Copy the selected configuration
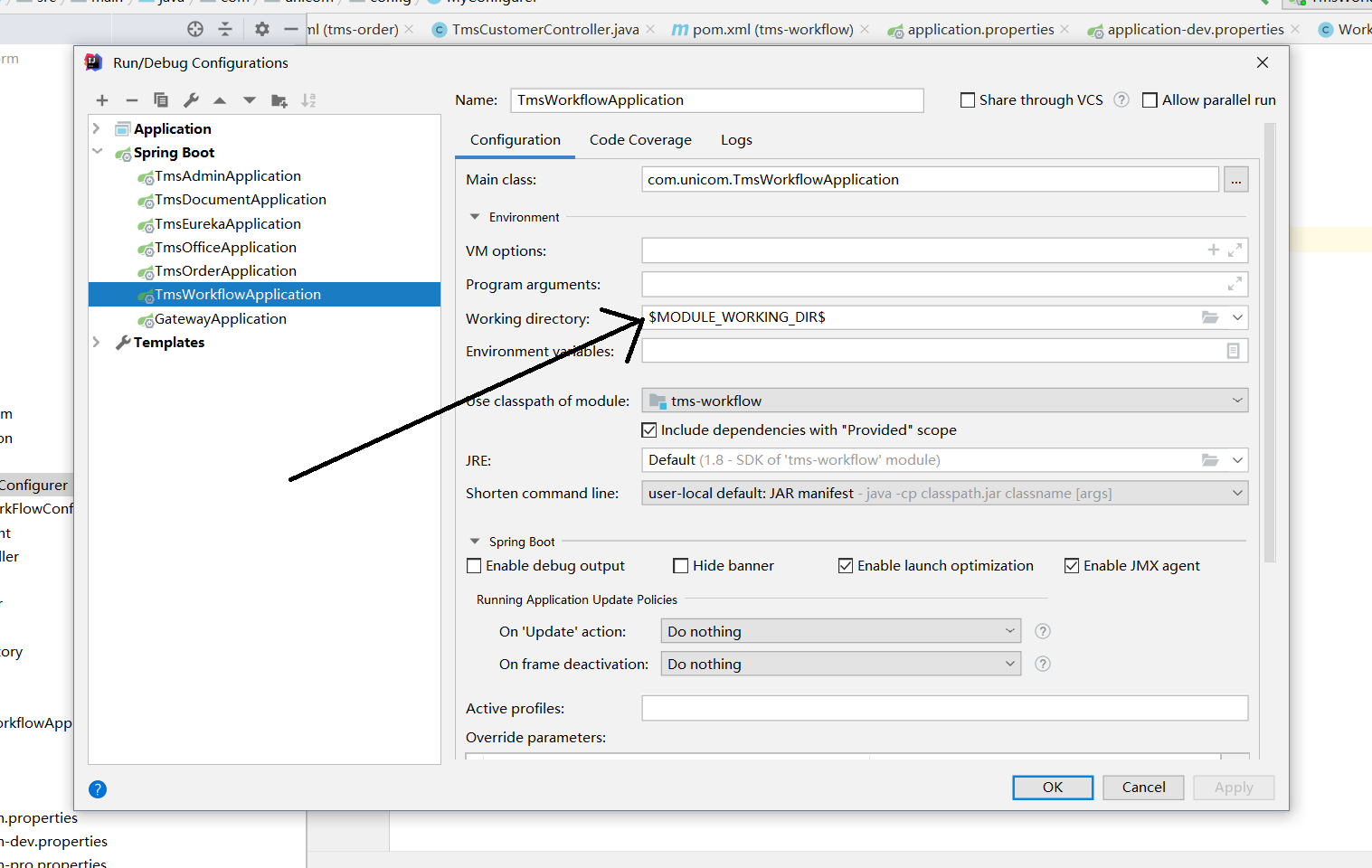 [x=161, y=100]
